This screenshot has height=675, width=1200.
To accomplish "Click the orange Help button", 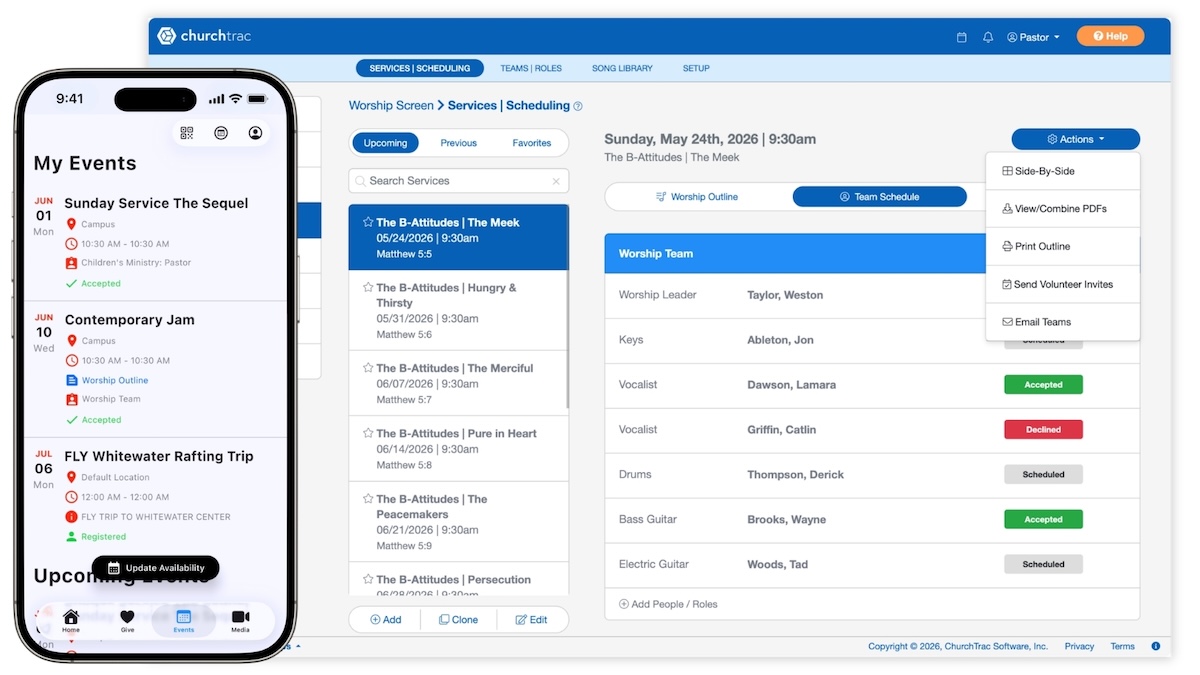I will click(1110, 36).
